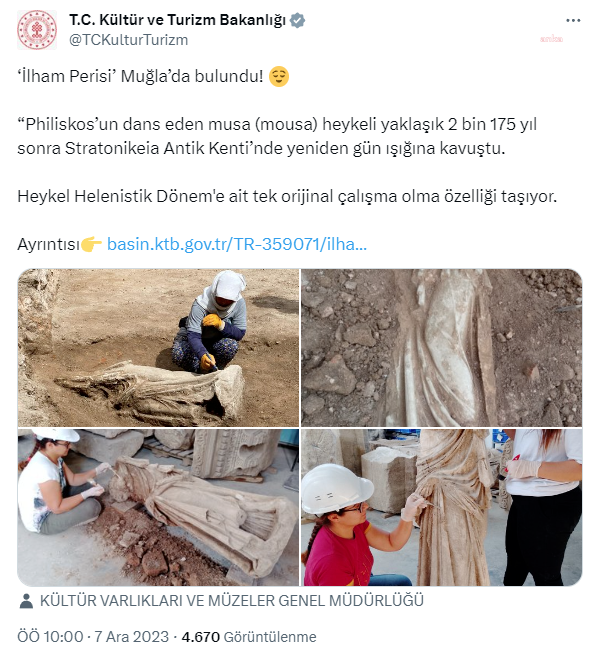This screenshot has height=654, width=595.
Task: Open KÜLTÜR VARLIKLARI VE MÜZELER GENEL MÜDÜRLÜĞÜ tag
Action: tap(232, 601)
